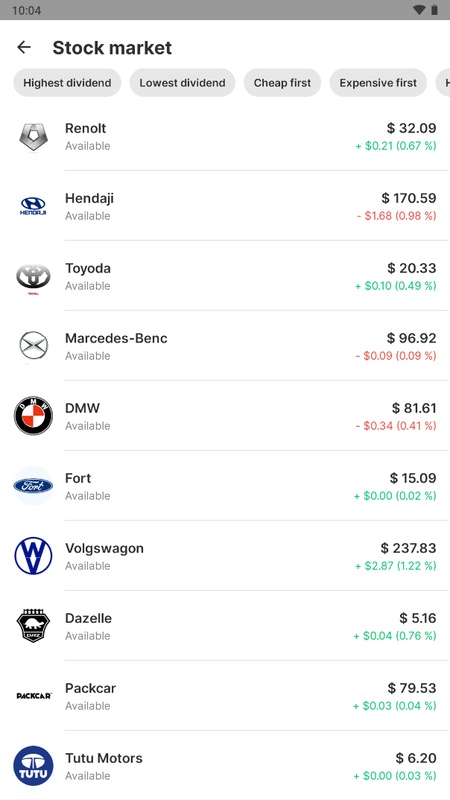Open the Renolt stock logo
Image resolution: width=450 pixels, height=800 pixels.
click(x=33, y=137)
